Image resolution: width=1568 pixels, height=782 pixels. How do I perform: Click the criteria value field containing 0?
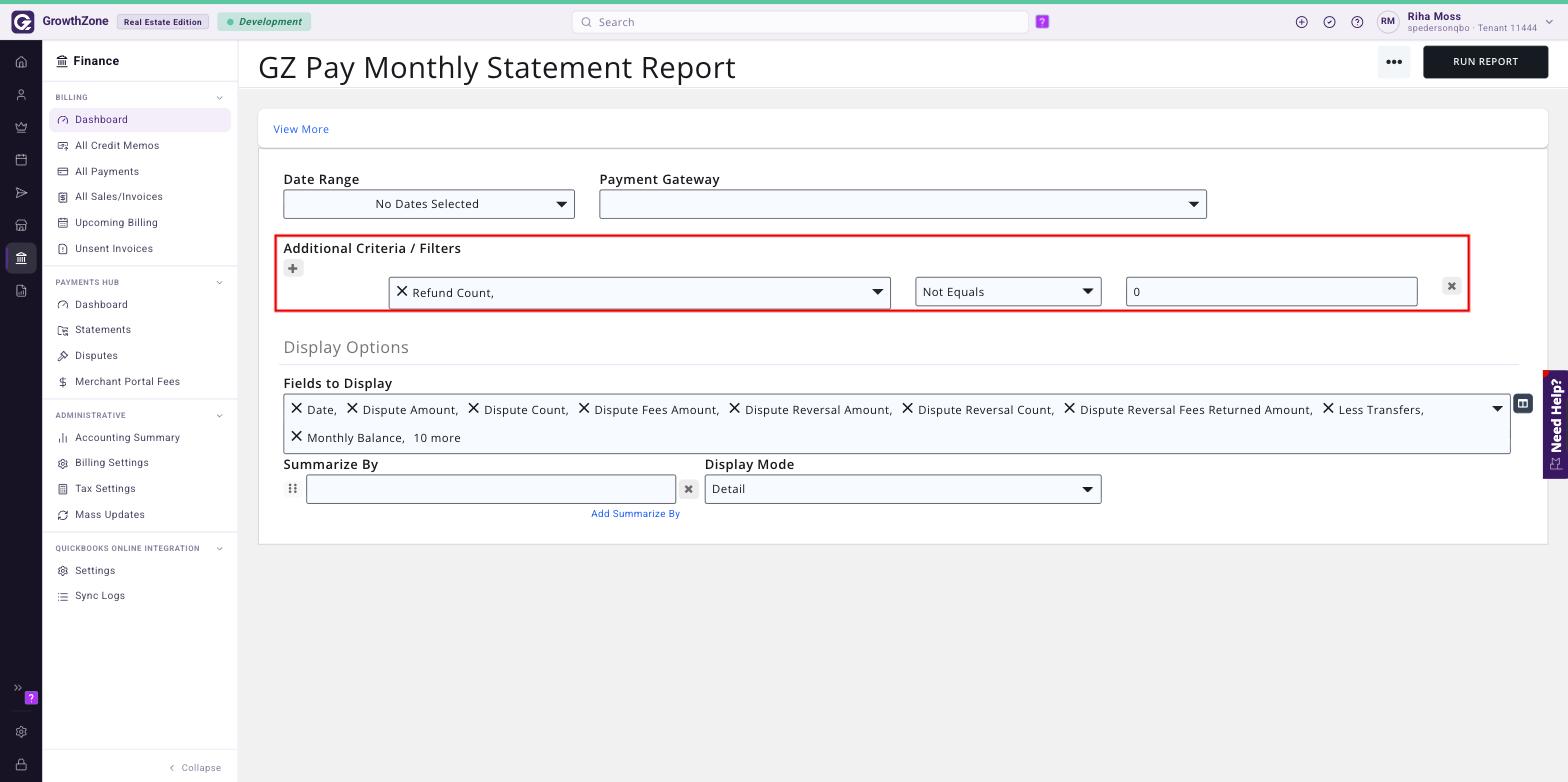pyautogui.click(x=1271, y=292)
